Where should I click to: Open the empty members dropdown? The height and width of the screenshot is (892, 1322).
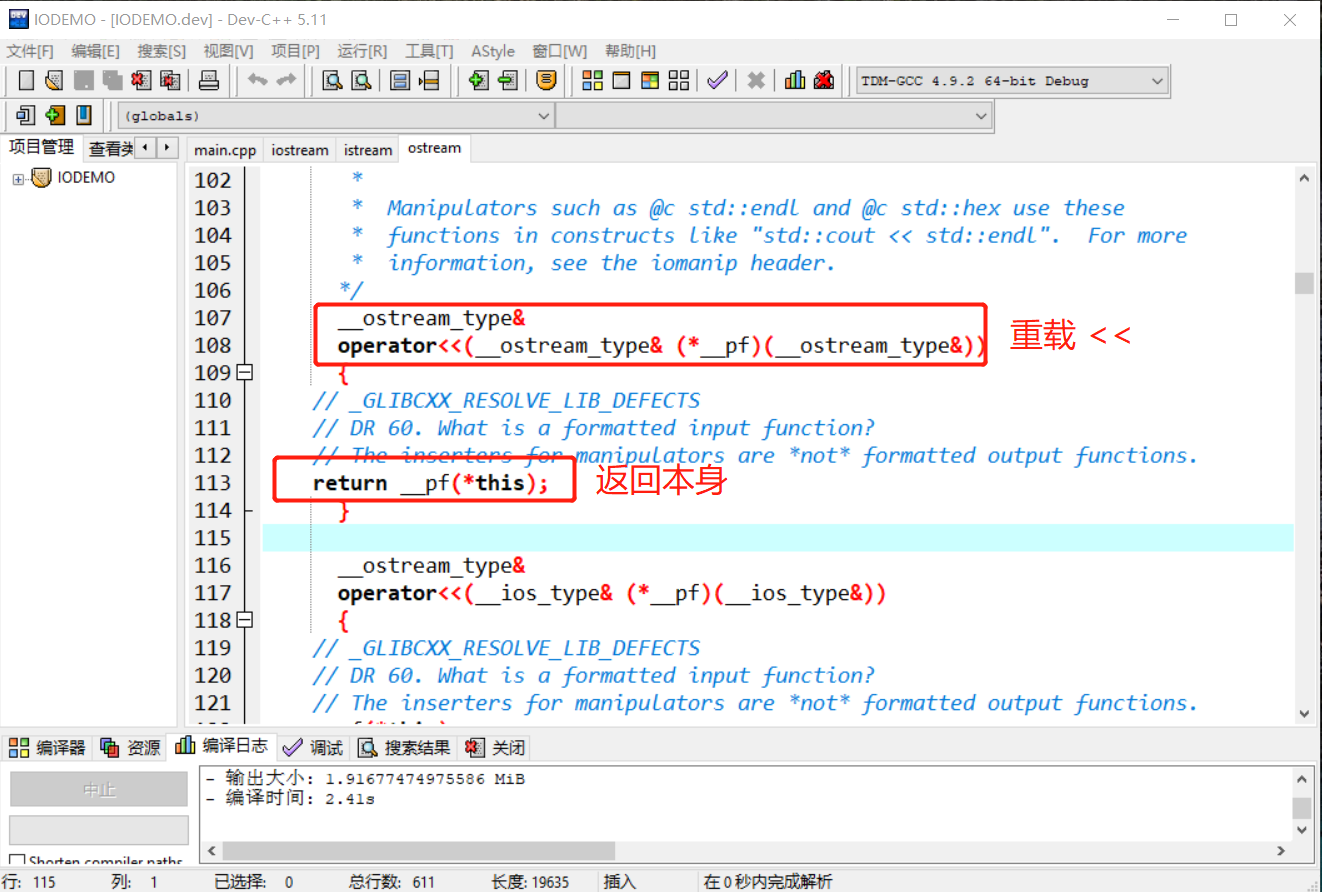774,116
